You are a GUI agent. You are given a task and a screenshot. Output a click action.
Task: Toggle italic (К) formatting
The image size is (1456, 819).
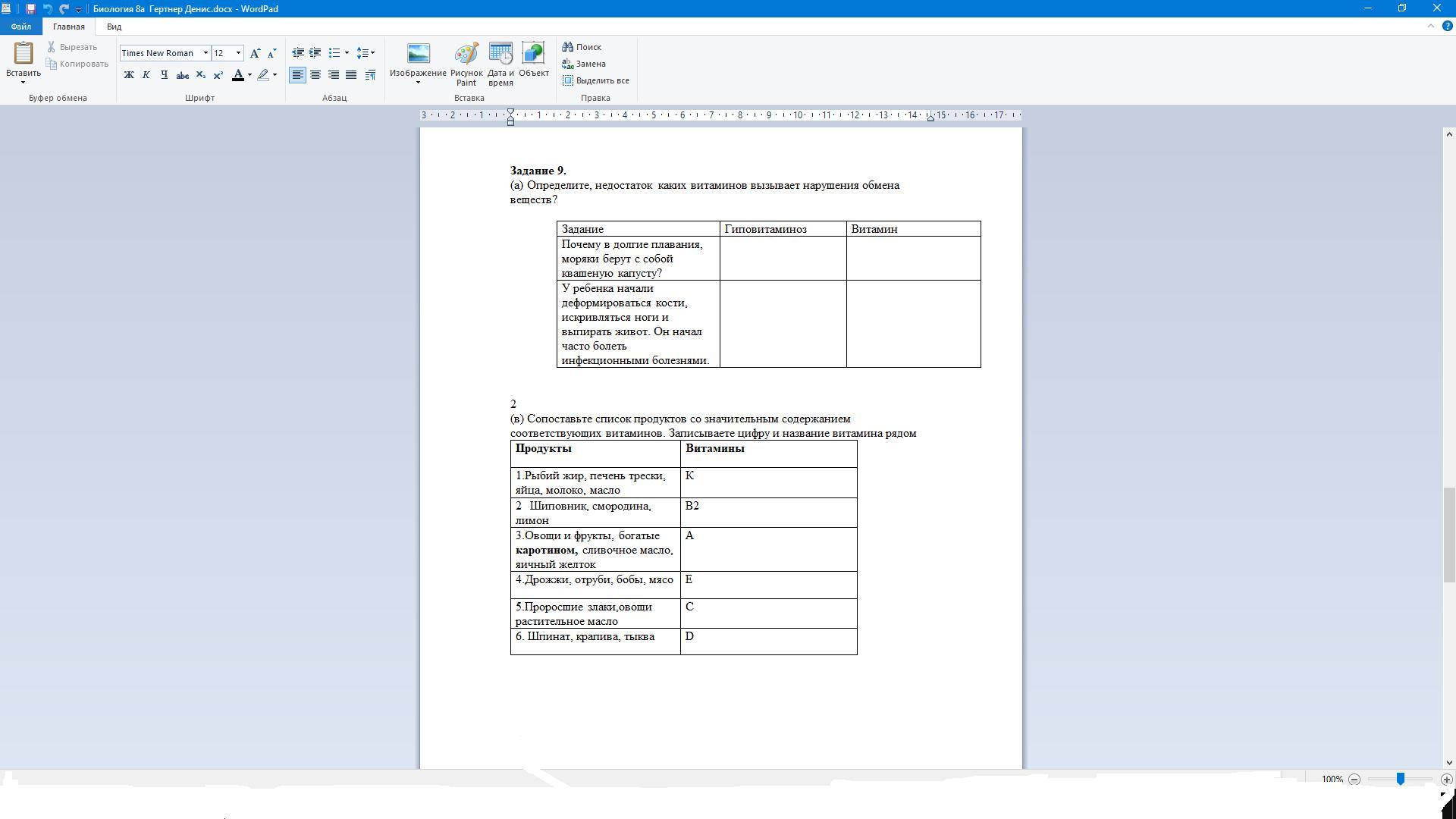click(146, 75)
